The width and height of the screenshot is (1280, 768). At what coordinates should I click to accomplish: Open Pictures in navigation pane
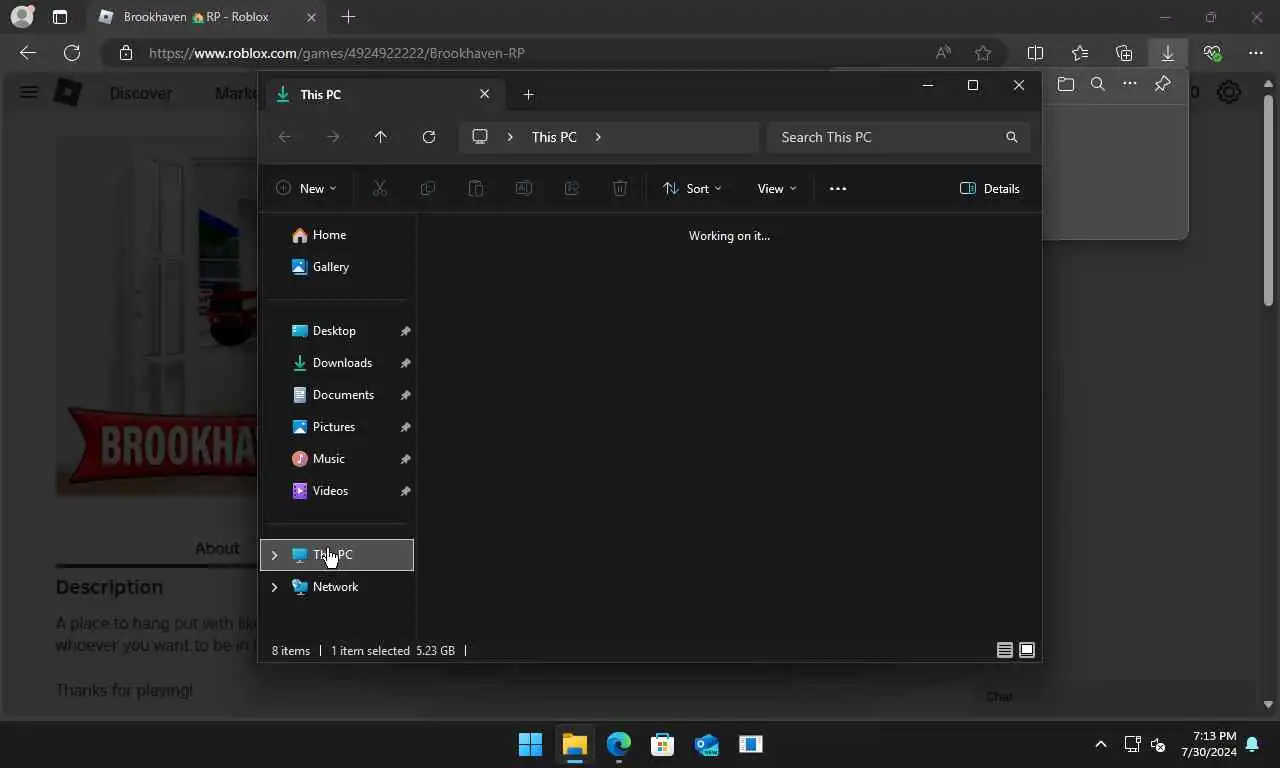337,427
